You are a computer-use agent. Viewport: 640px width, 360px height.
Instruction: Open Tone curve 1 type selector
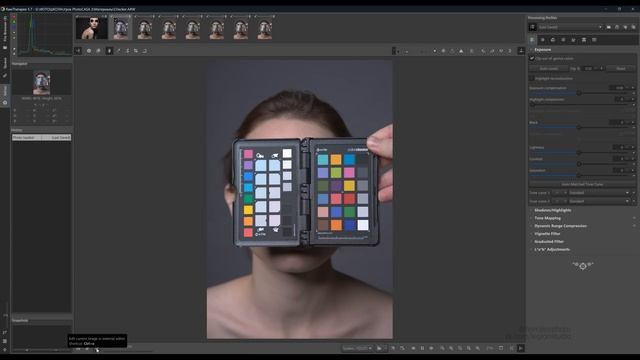coord(559,193)
